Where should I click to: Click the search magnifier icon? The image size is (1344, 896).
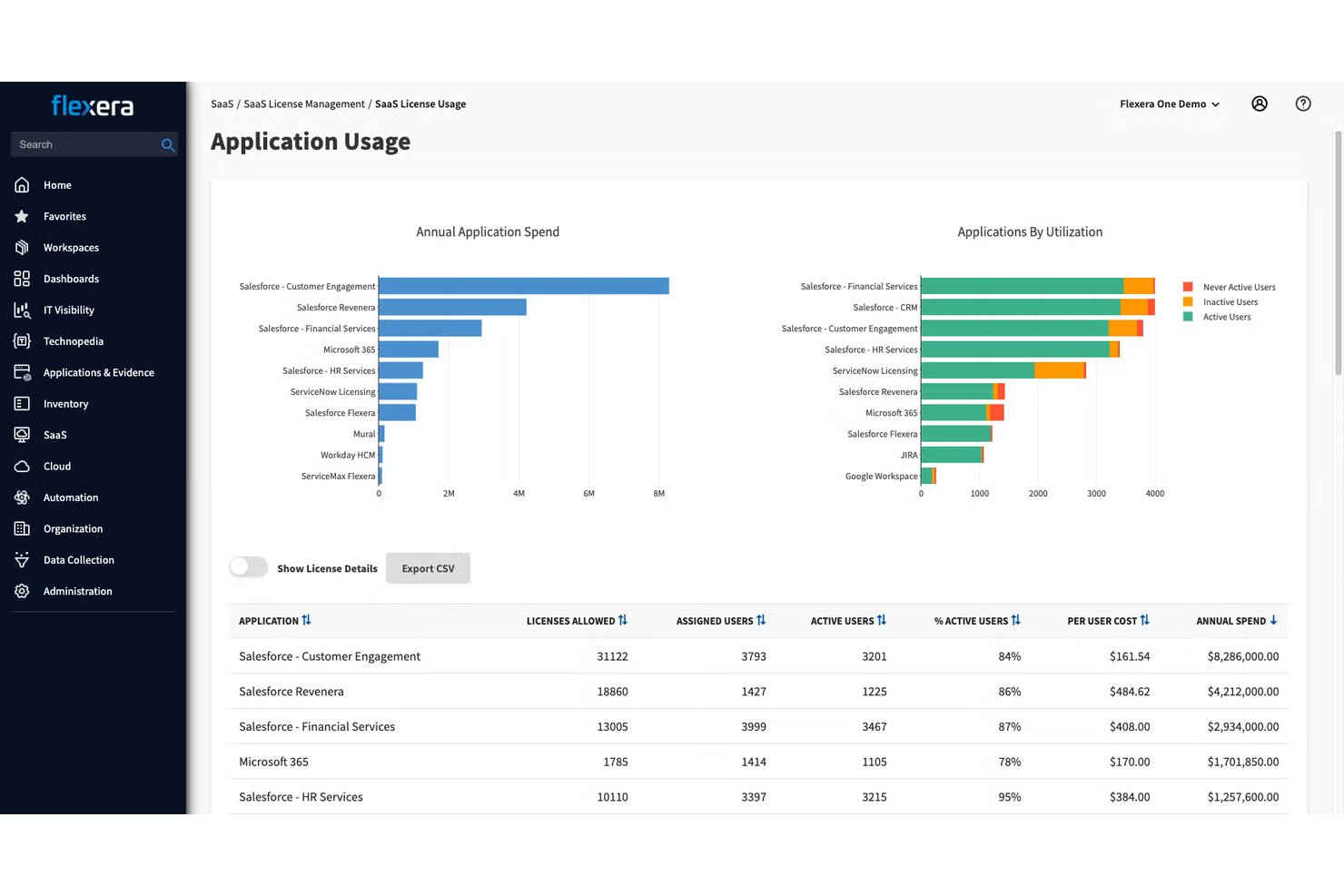167,144
